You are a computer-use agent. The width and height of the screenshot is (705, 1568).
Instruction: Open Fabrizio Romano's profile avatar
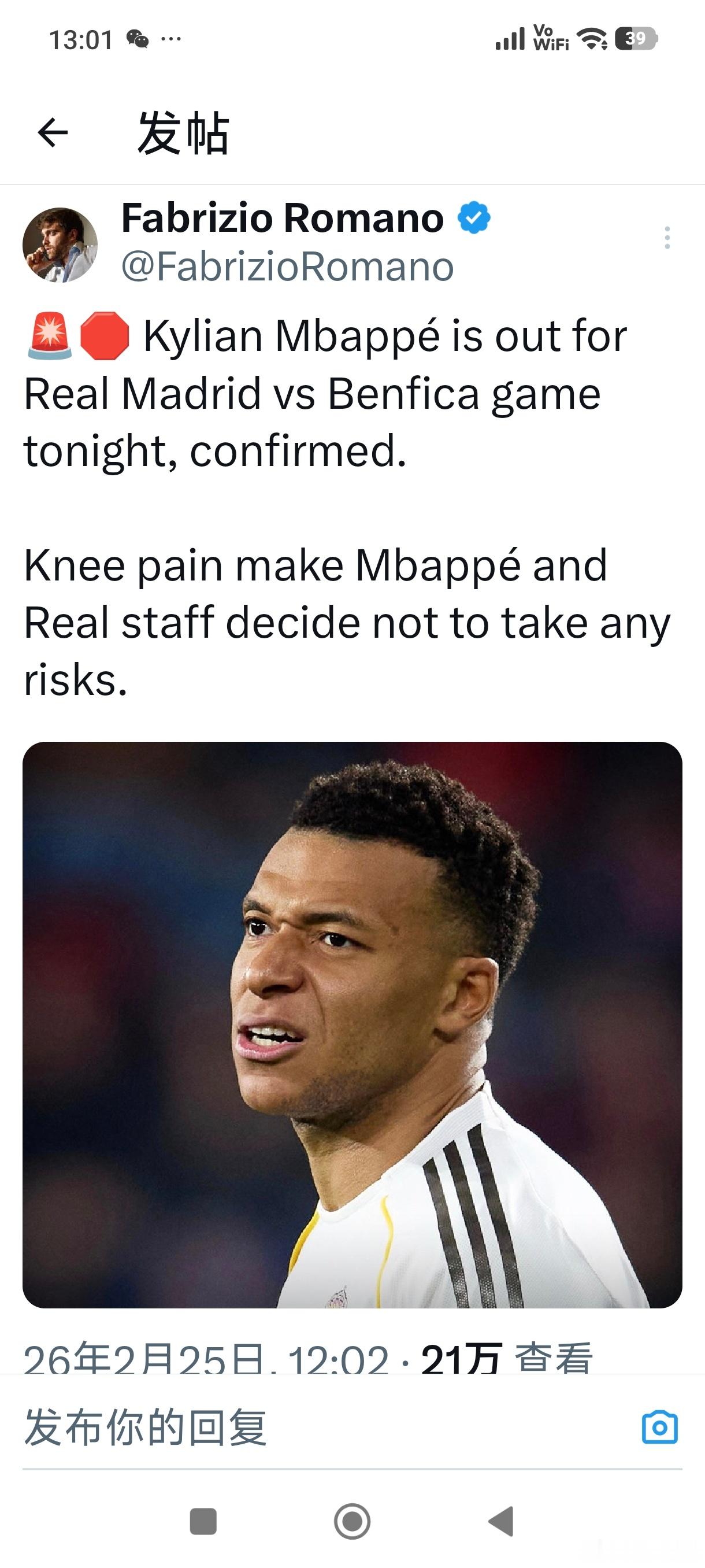[60, 245]
